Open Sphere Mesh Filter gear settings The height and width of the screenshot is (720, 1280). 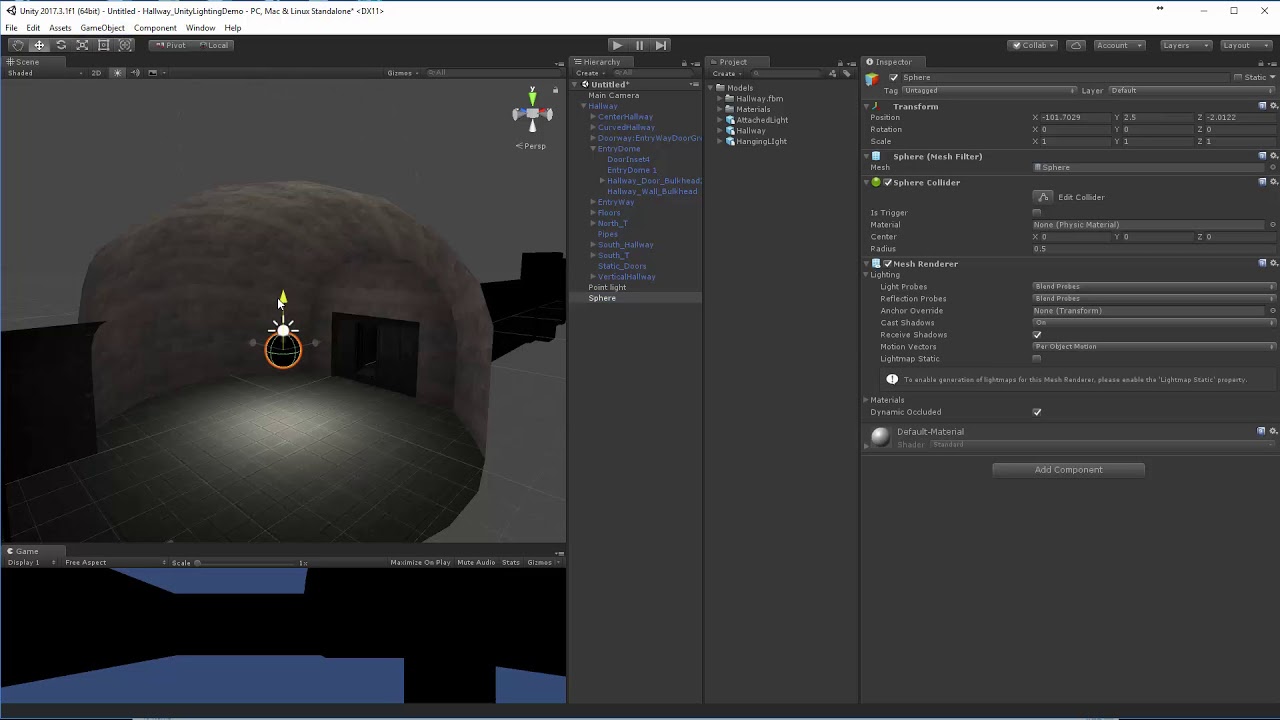(x=1273, y=156)
